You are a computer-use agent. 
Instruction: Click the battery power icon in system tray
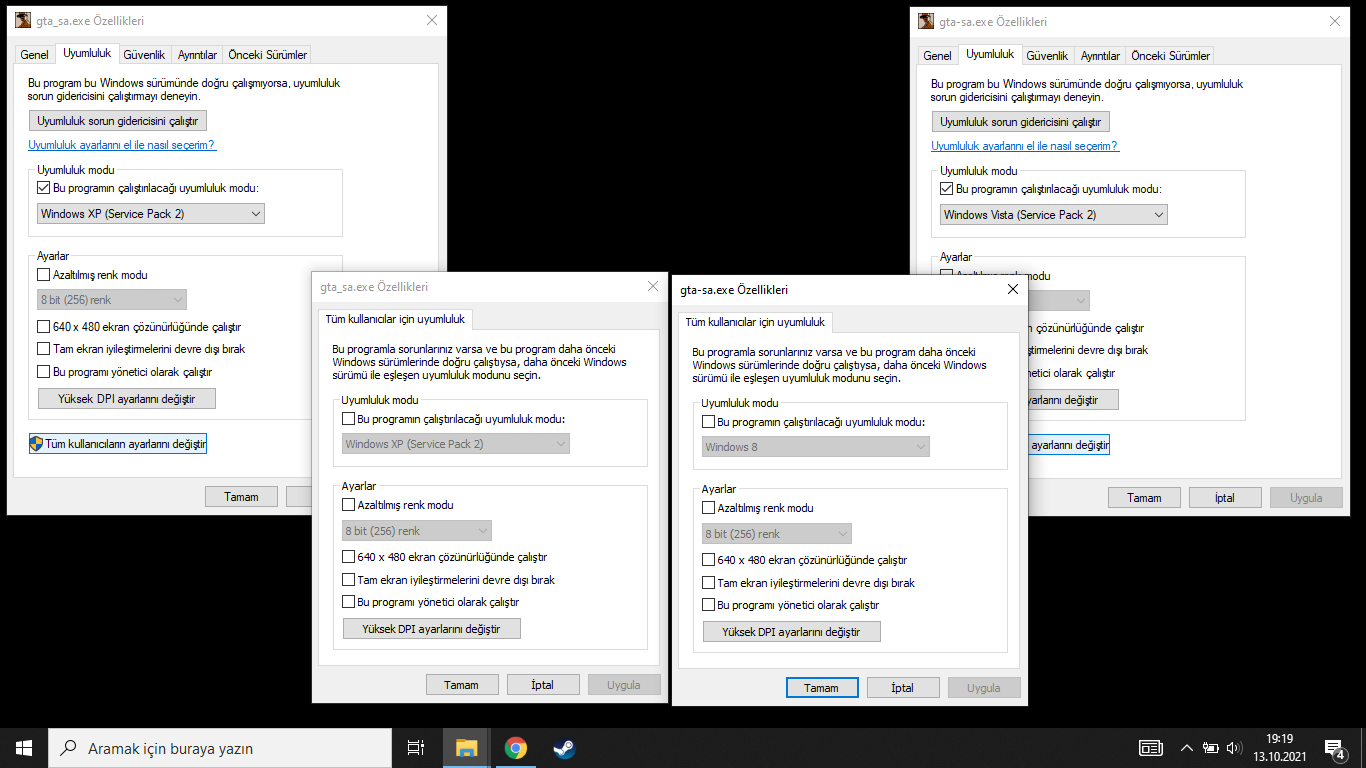pyautogui.click(x=1210, y=748)
